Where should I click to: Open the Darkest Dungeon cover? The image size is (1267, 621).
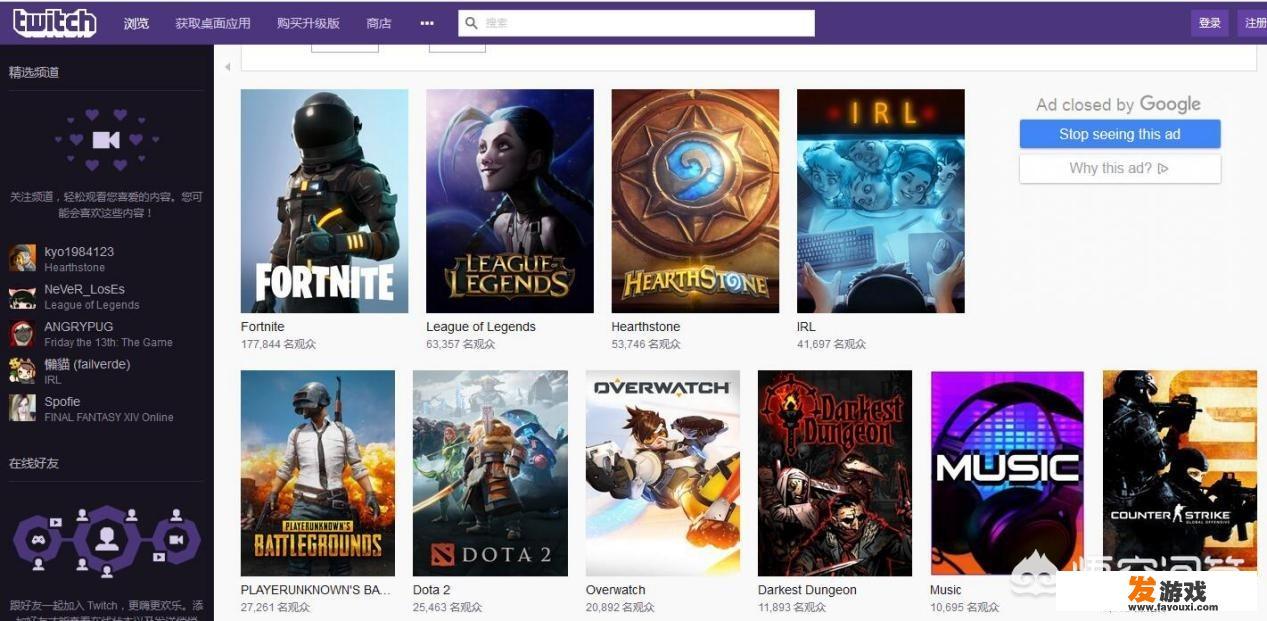coord(835,473)
